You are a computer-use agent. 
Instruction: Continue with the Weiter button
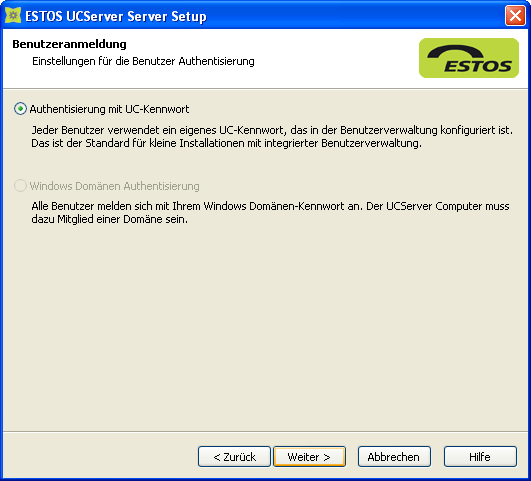tap(309, 457)
